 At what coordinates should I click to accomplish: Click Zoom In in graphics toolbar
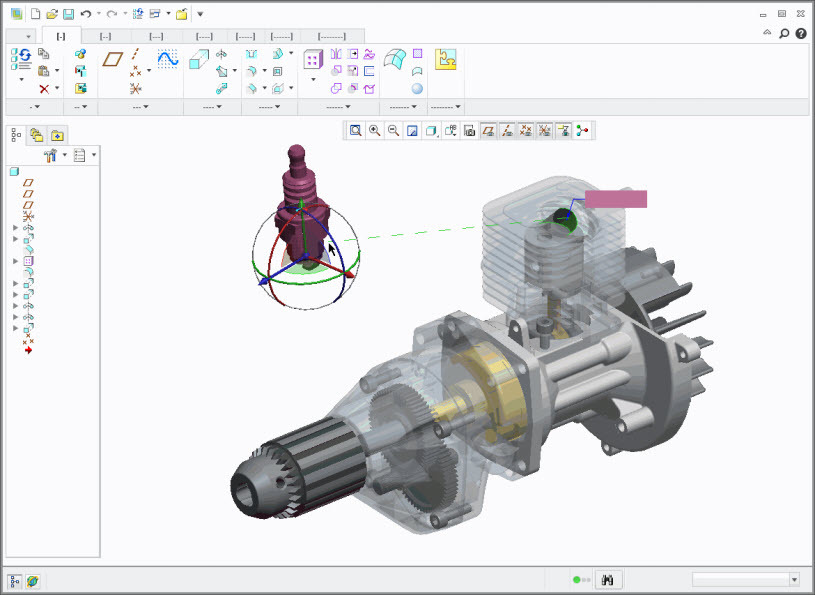tap(374, 130)
